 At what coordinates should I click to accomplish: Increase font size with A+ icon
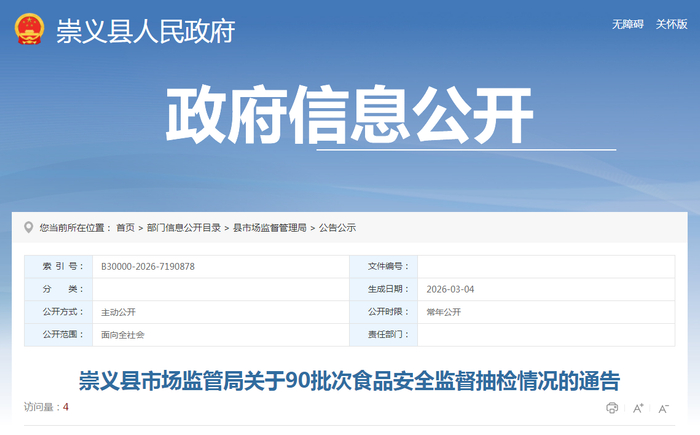(638, 408)
